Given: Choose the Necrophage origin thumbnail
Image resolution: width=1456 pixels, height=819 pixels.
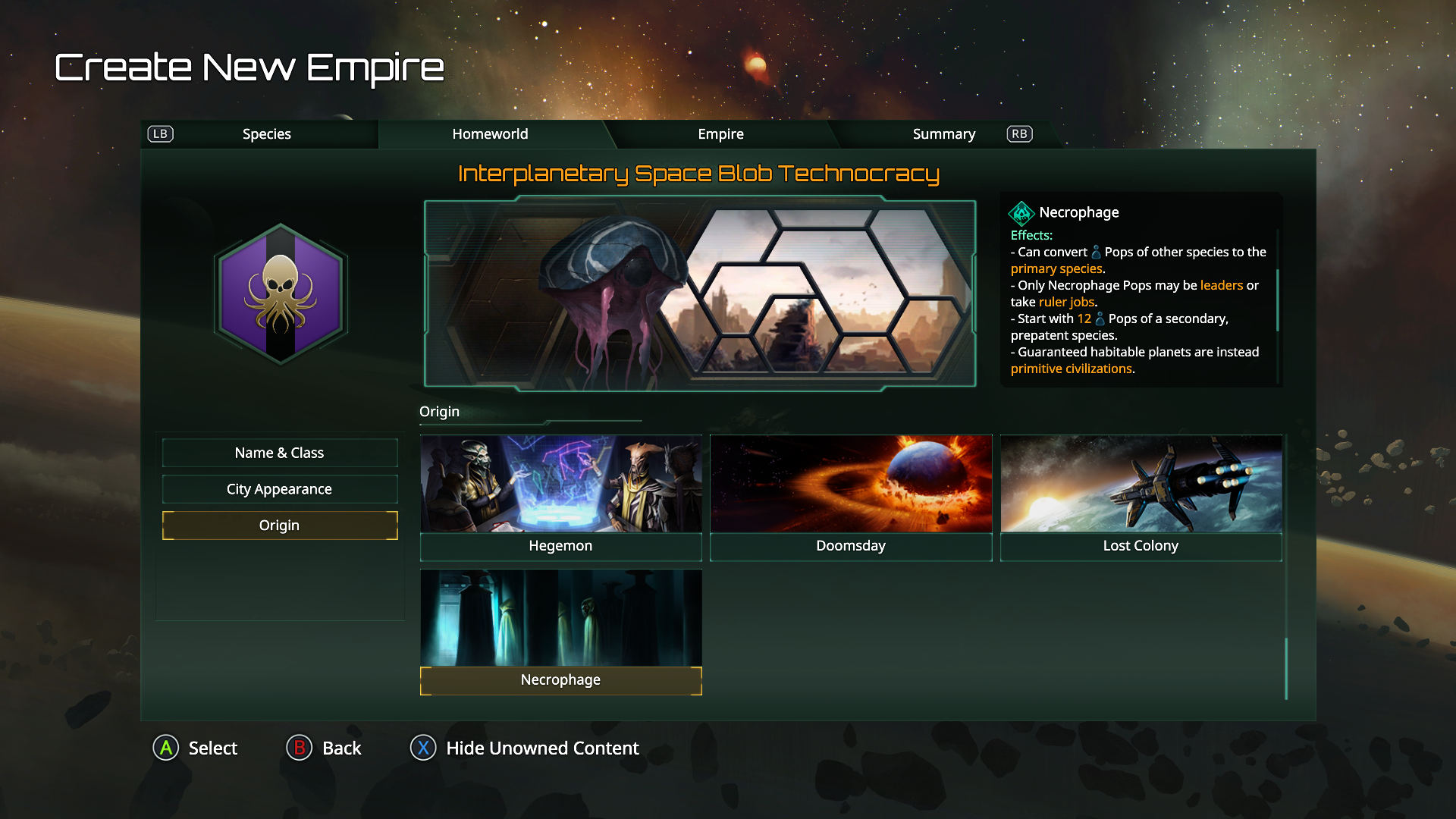Looking at the screenshot, I should click(x=560, y=618).
